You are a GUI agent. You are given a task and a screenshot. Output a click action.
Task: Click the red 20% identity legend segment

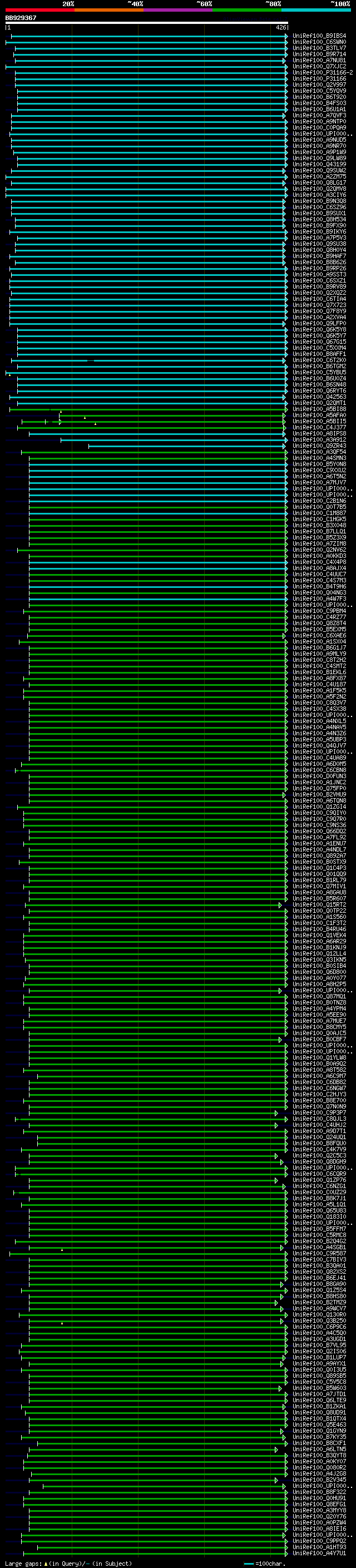39,10
